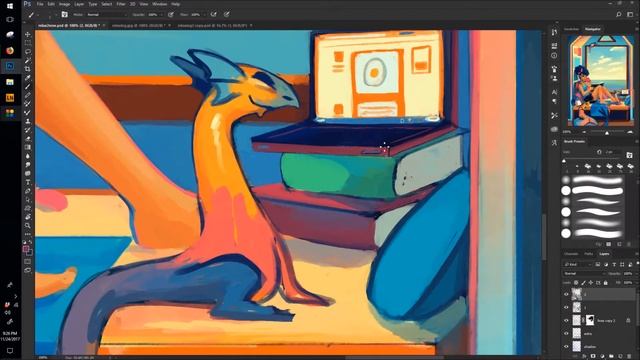Switch foreground and background colors arrow
The image size is (640, 360).
tap(30, 242)
